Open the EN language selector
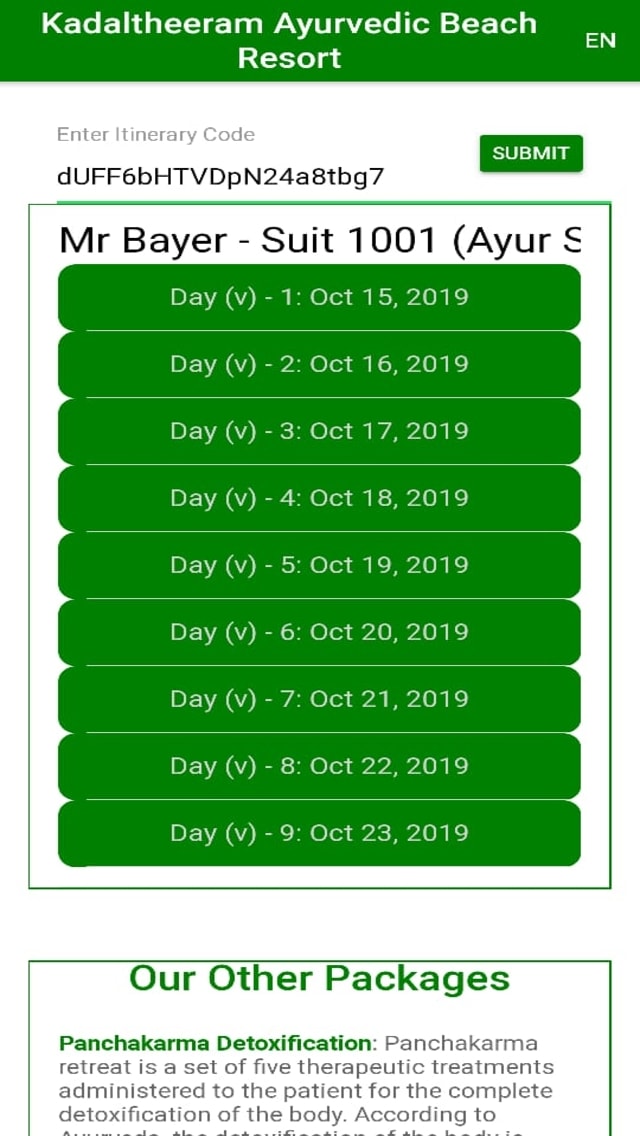Image resolution: width=640 pixels, height=1136 pixels. (600, 40)
